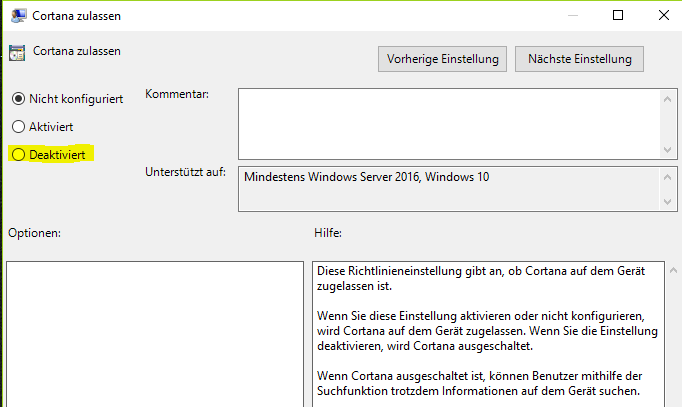Maximize the Cortana zulassen window
The width and height of the screenshot is (682, 407).
tap(617, 15)
